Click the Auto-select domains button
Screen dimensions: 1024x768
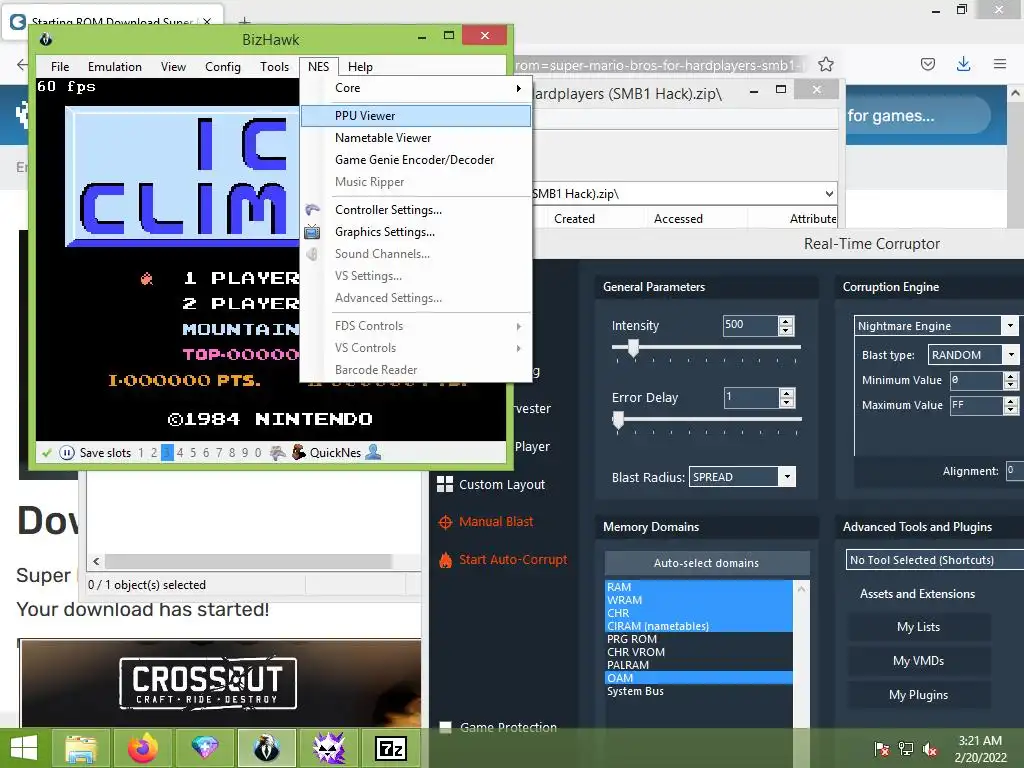(707, 563)
